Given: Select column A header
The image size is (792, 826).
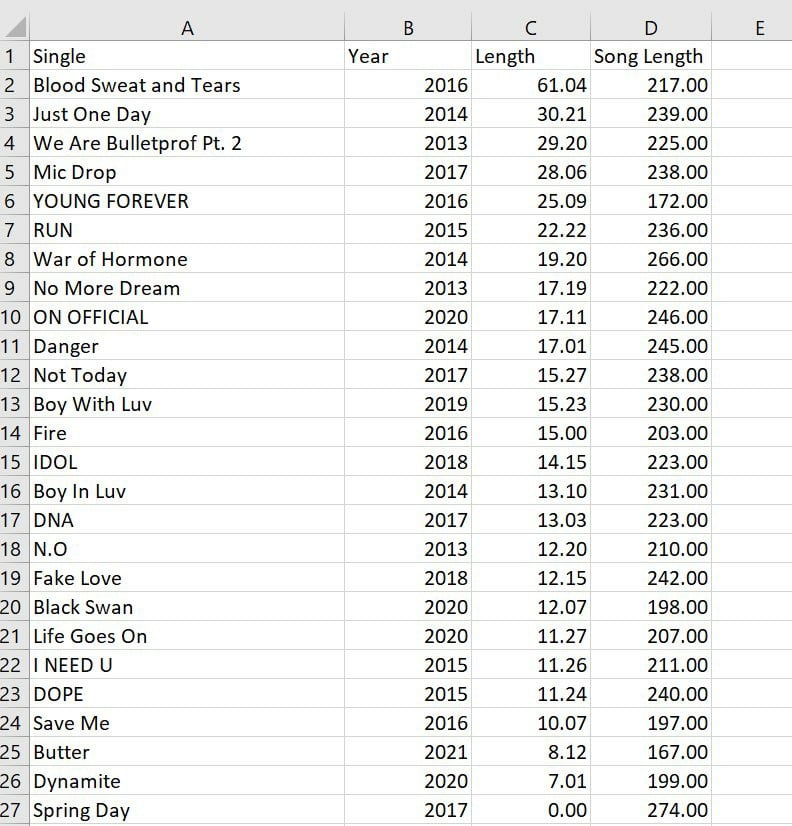Looking at the screenshot, I should (187, 28).
